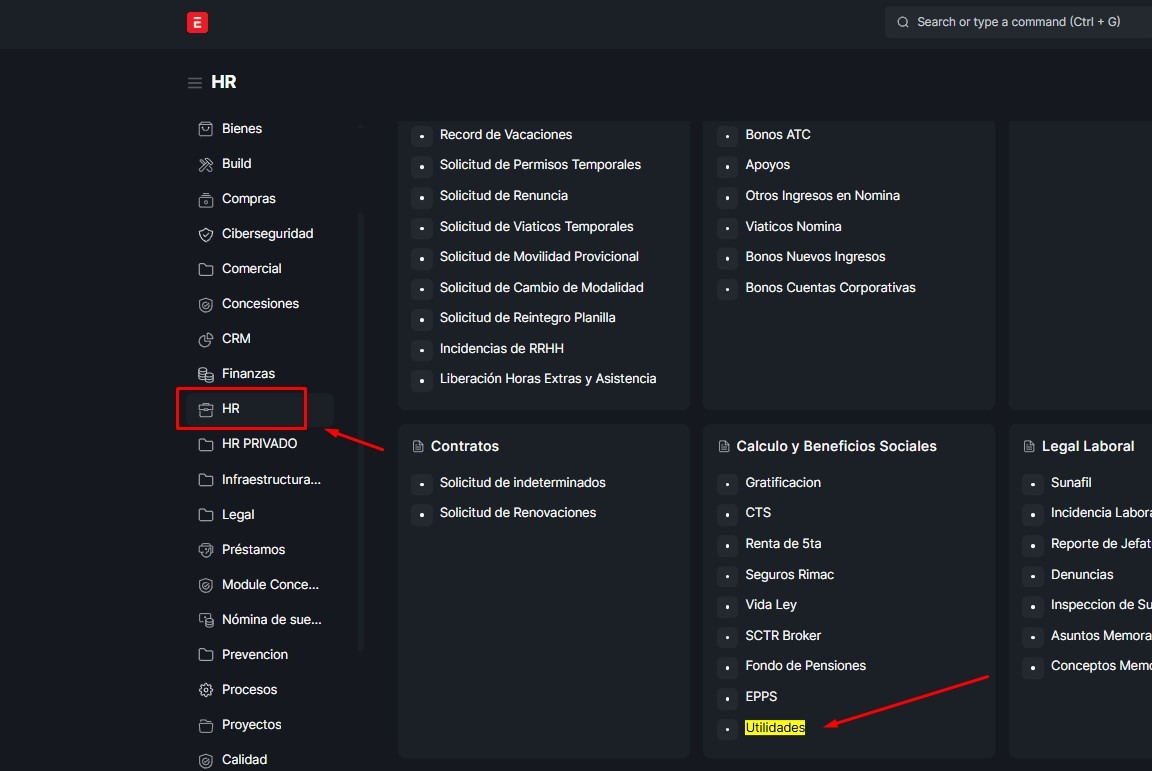This screenshot has width=1152, height=771.
Task: Click the red E app logo
Action: pos(197,22)
